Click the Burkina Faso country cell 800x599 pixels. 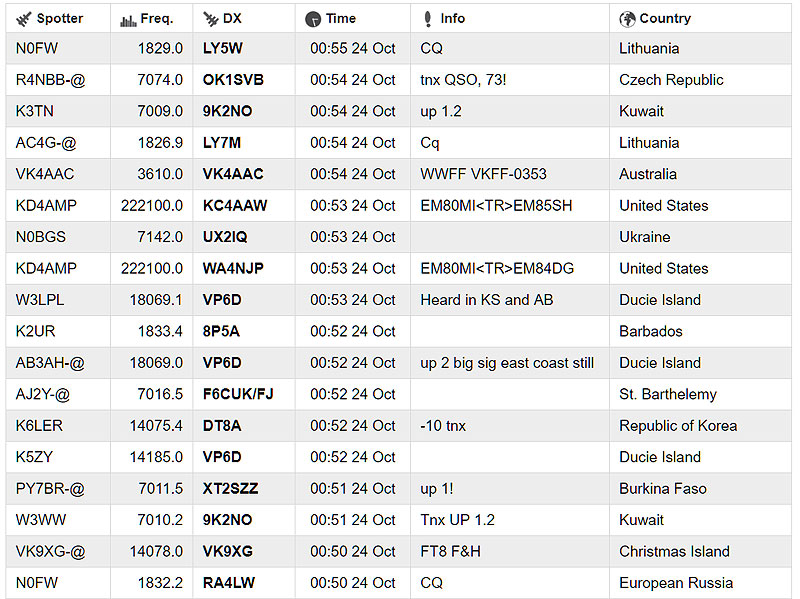662,489
